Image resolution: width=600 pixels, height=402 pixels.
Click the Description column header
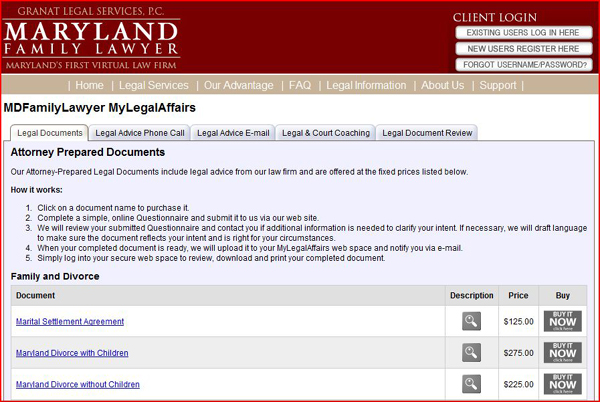[x=471, y=295]
